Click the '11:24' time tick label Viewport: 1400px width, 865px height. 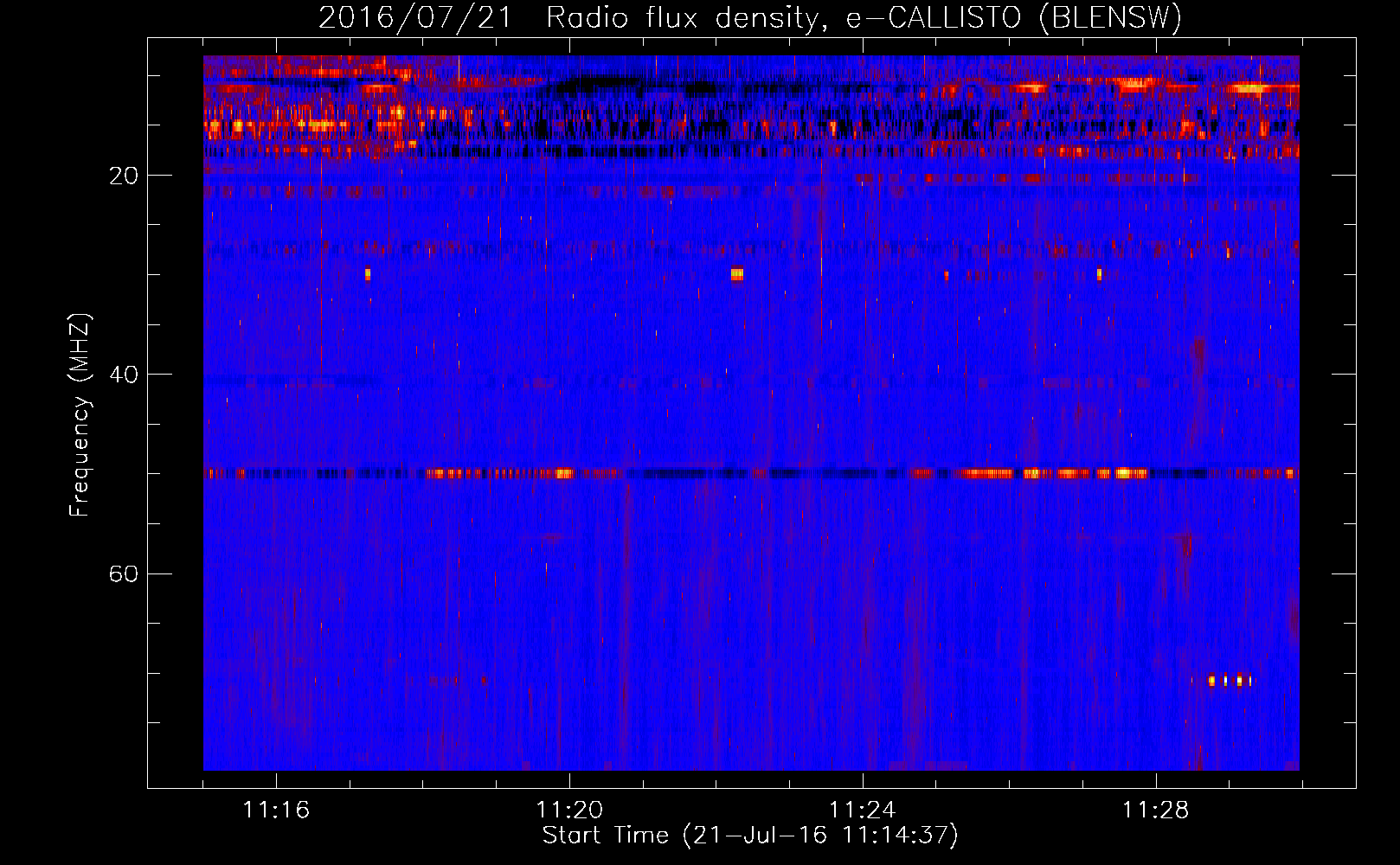tap(863, 811)
